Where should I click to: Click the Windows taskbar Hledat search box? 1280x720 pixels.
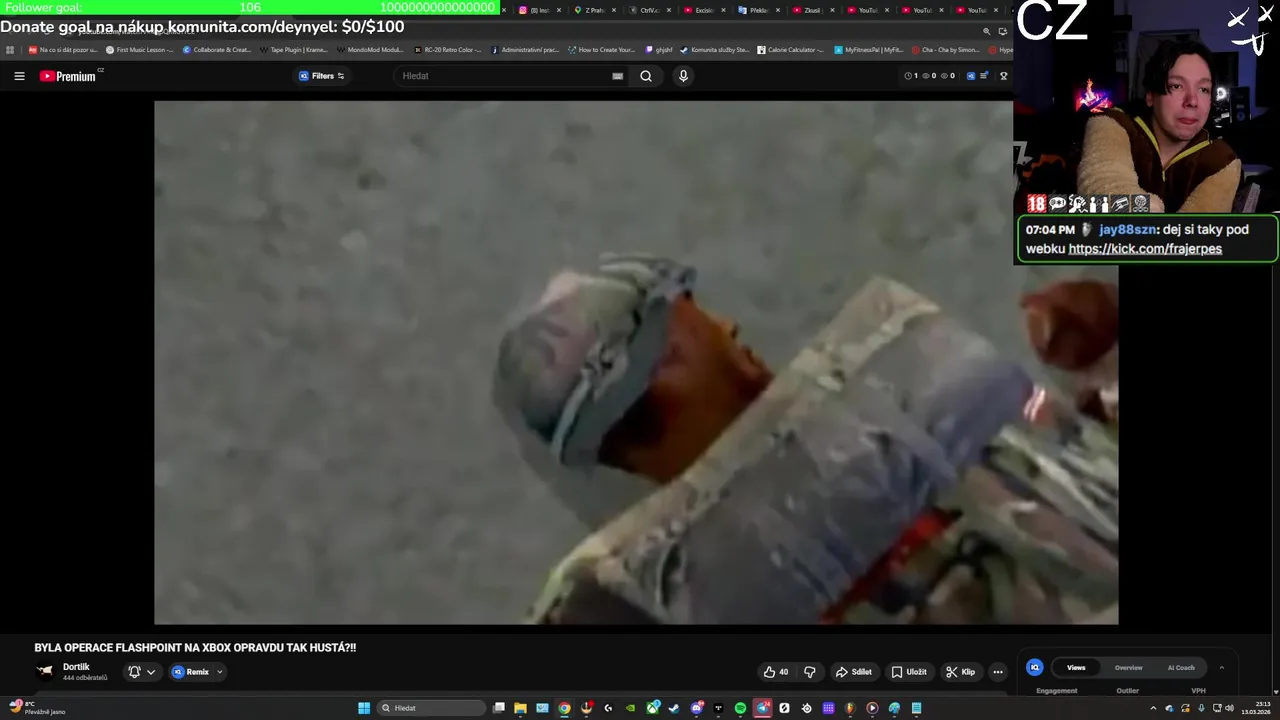coord(432,708)
